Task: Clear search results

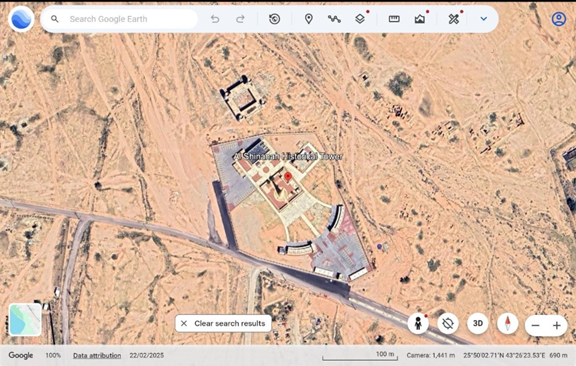Action: coord(223,323)
